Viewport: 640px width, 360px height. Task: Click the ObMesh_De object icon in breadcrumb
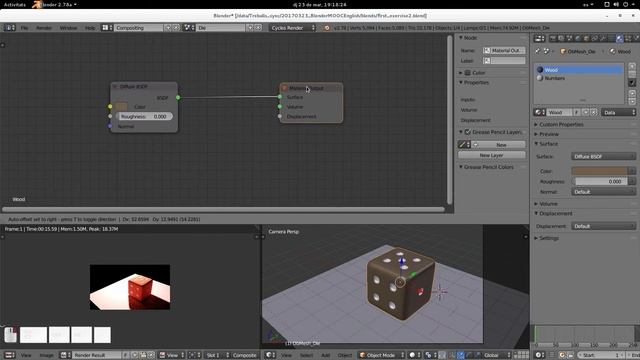point(563,51)
